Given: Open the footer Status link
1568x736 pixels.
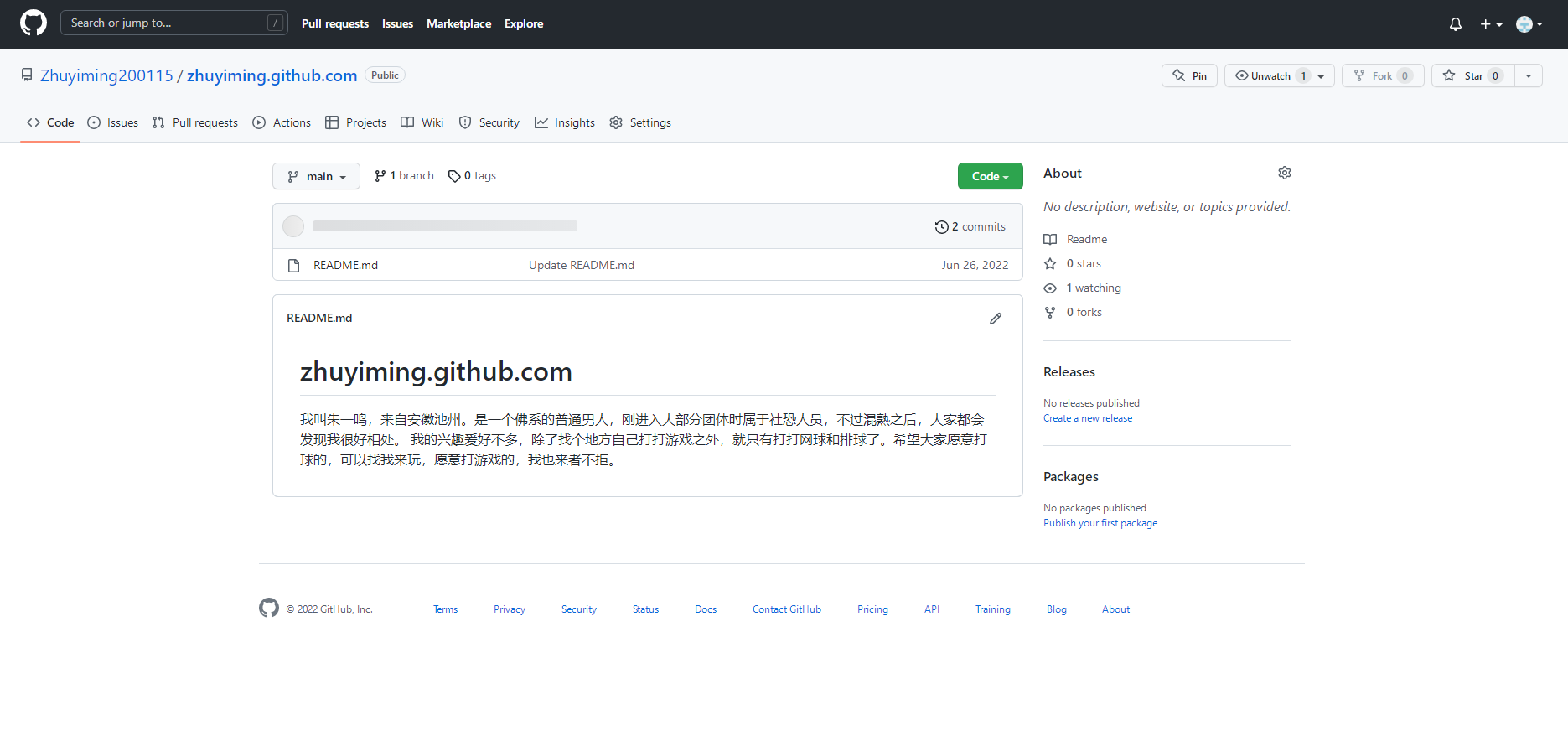Looking at the screenshot, I should pyautogui.click(x=645, y=609).
